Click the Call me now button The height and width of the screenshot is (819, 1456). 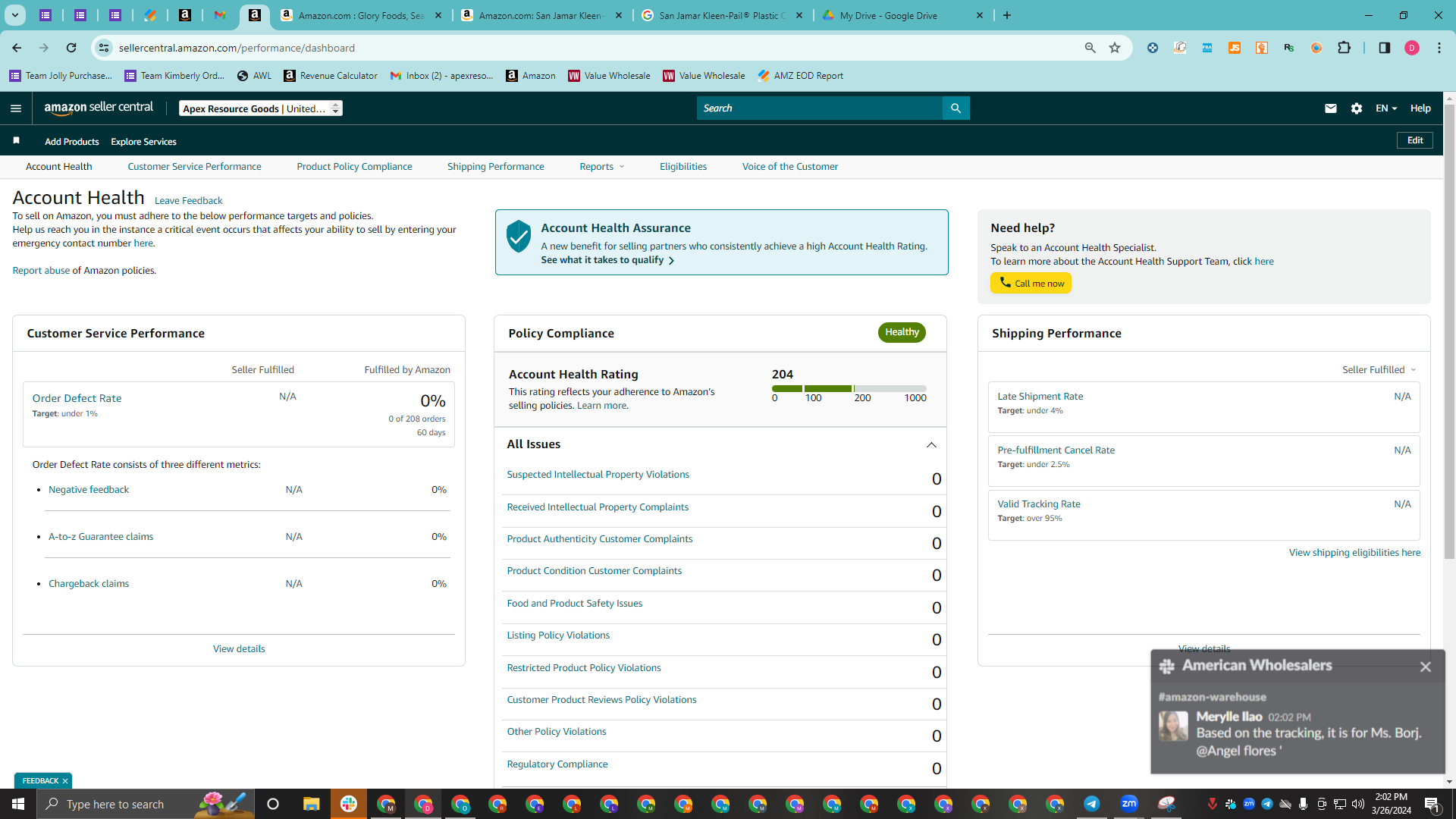pyautogui.click(x=1031, y=283)
